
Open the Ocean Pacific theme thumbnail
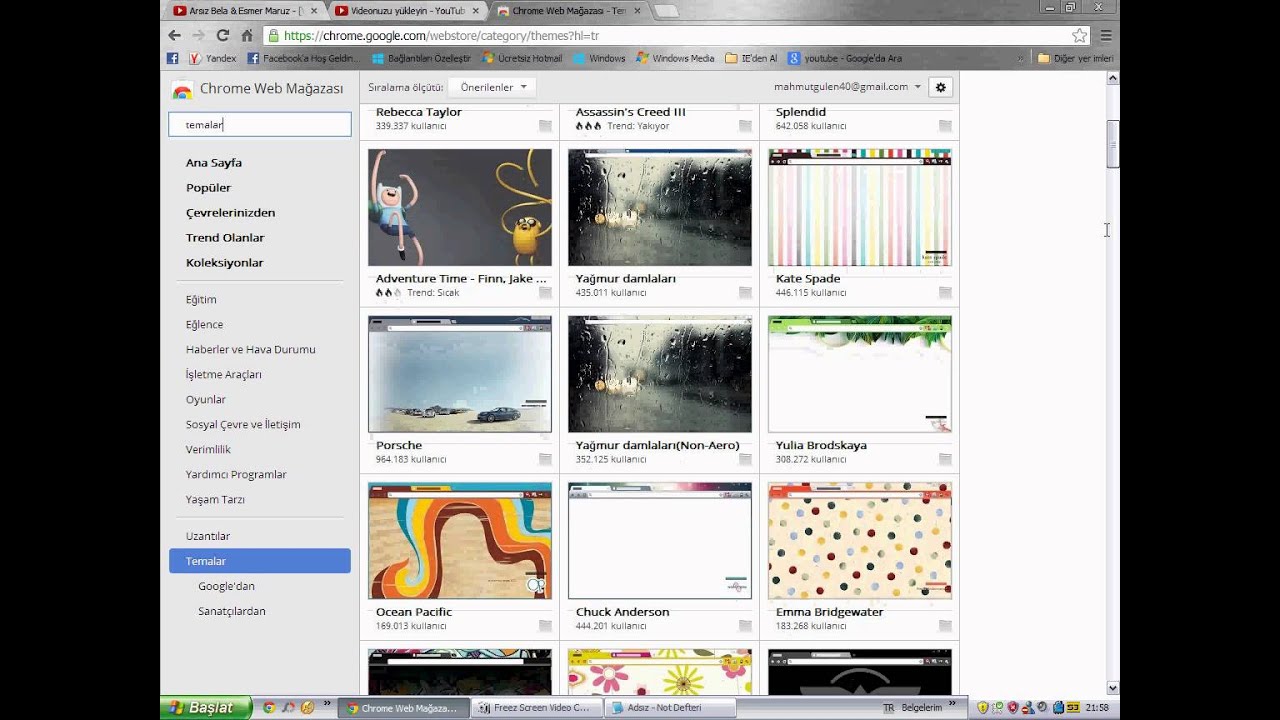(460, 541)
